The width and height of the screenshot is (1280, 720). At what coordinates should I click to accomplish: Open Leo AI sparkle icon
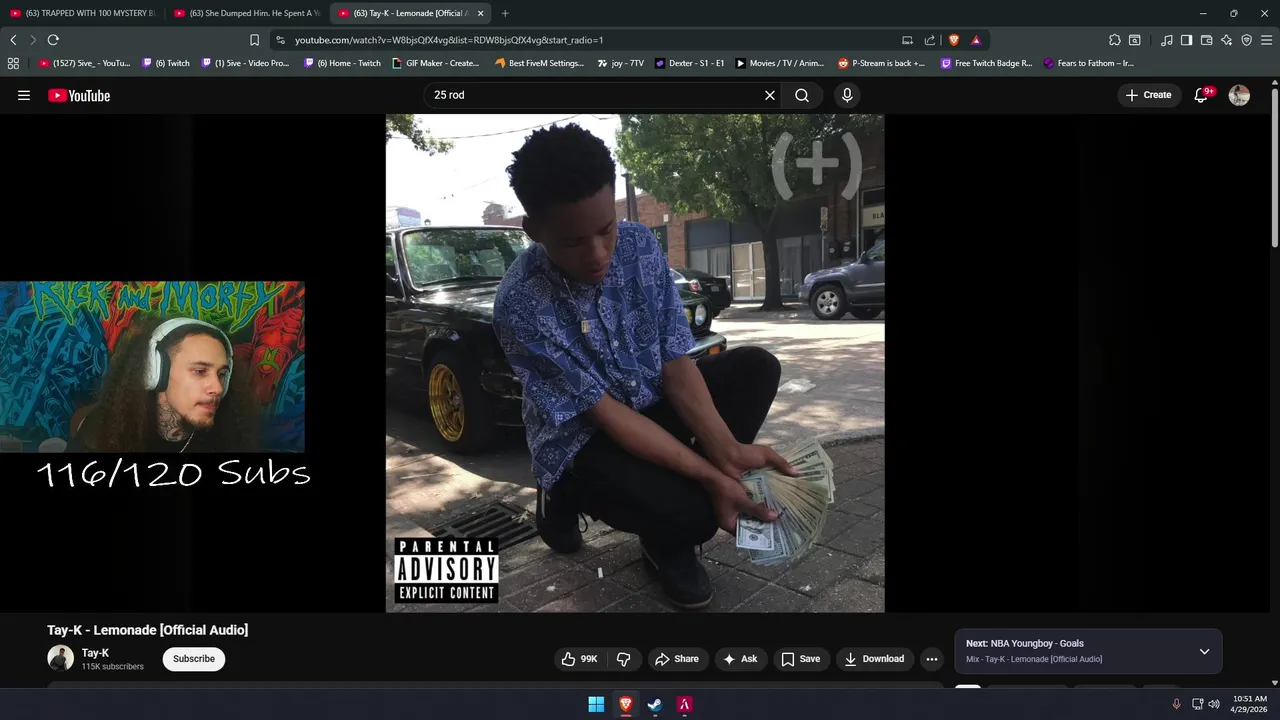coord(1227,40)
